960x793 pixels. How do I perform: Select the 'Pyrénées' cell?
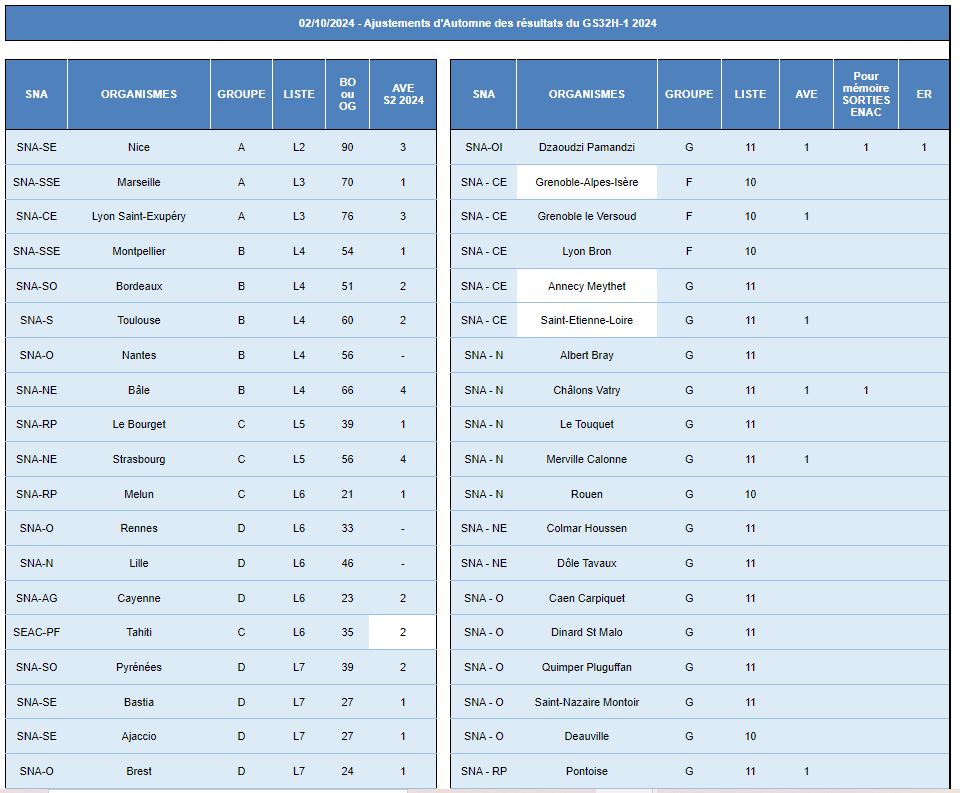tap(139, 667)
